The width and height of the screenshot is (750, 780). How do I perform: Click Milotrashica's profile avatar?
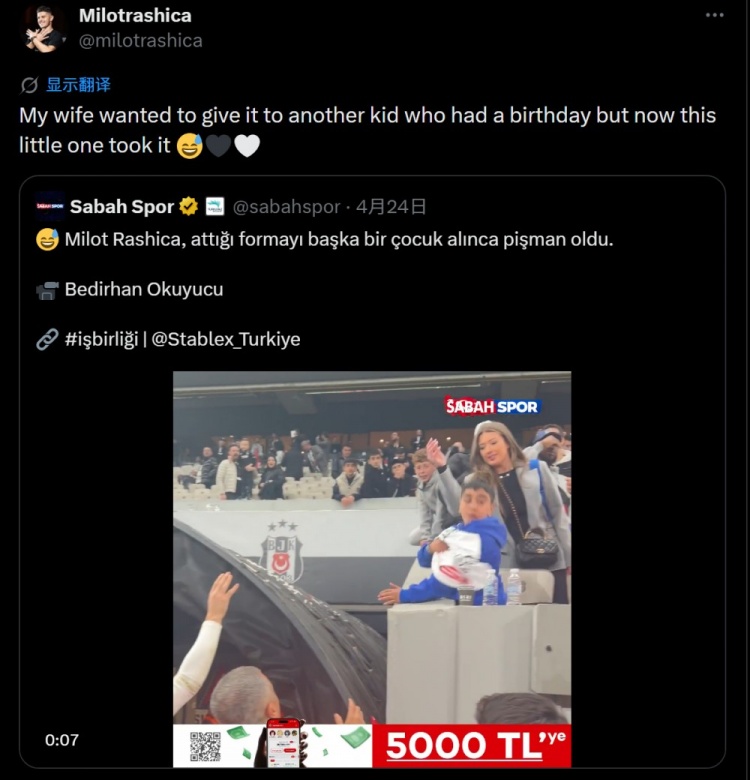[x=43, y=27]
